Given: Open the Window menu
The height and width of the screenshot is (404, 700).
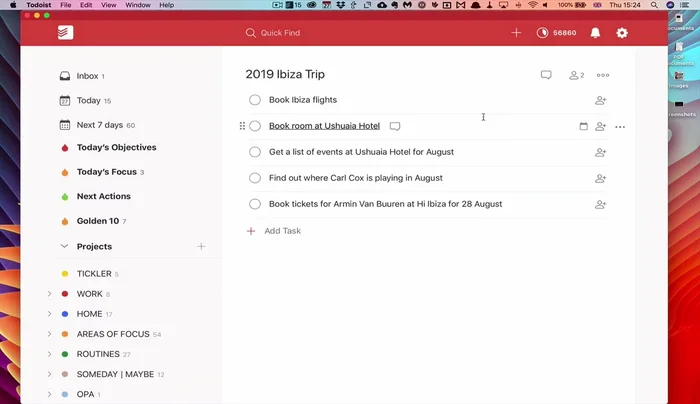Looking at the screenshot, I should click(138, 5).
